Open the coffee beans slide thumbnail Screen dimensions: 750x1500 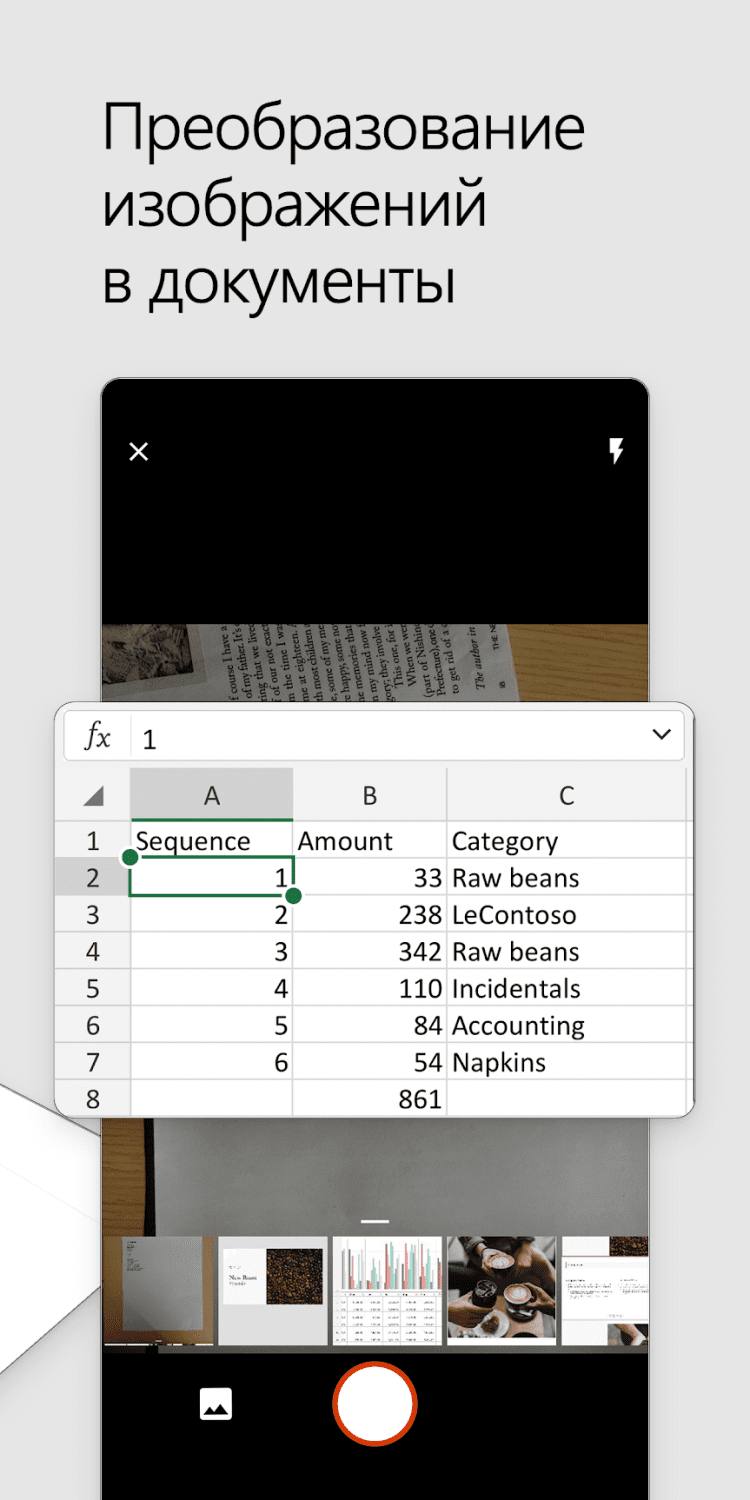[x=273, y=1291]
